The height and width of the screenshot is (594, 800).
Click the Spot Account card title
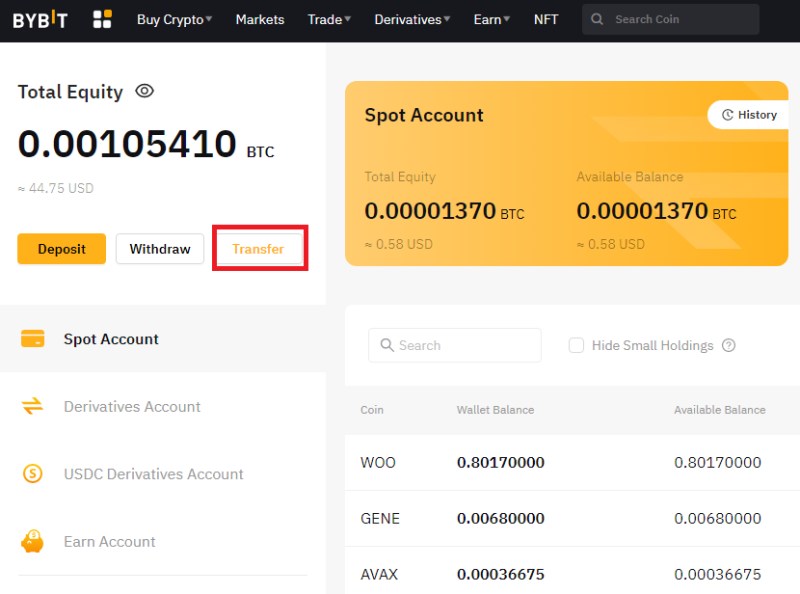(424, 115)
